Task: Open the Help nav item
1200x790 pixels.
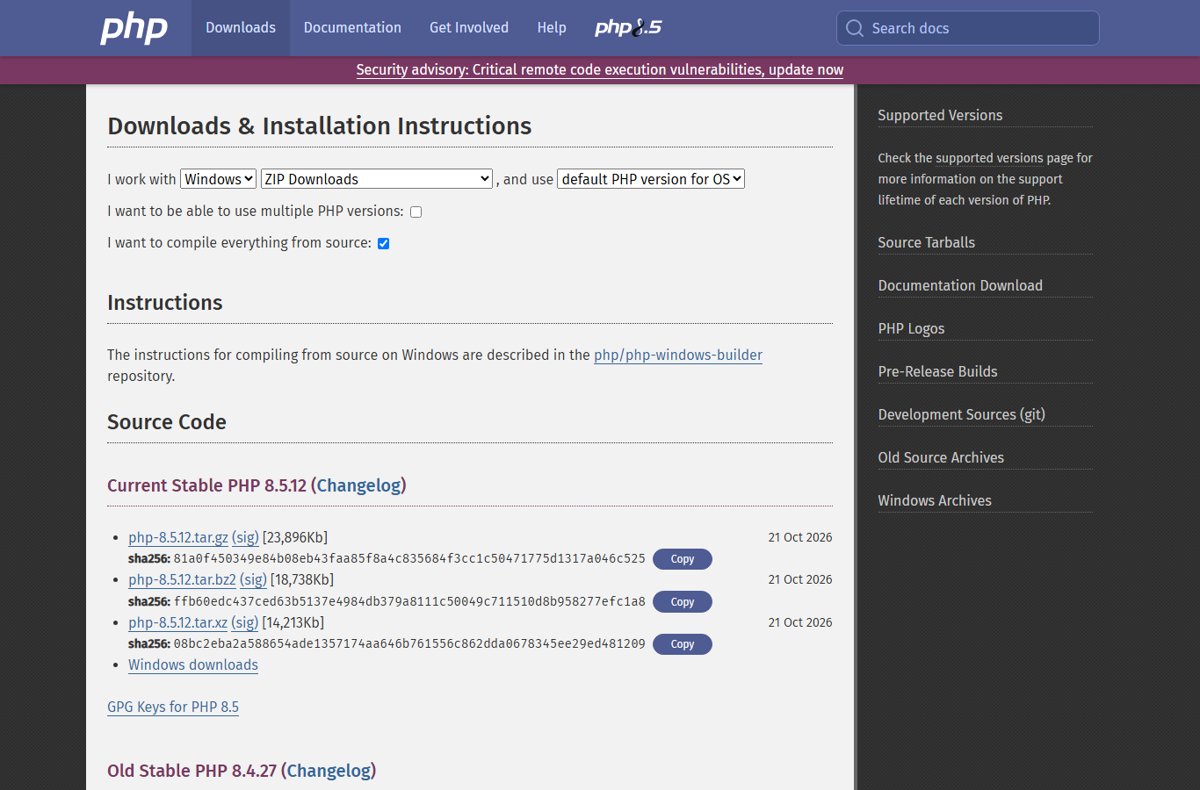Action: point(551,28)
